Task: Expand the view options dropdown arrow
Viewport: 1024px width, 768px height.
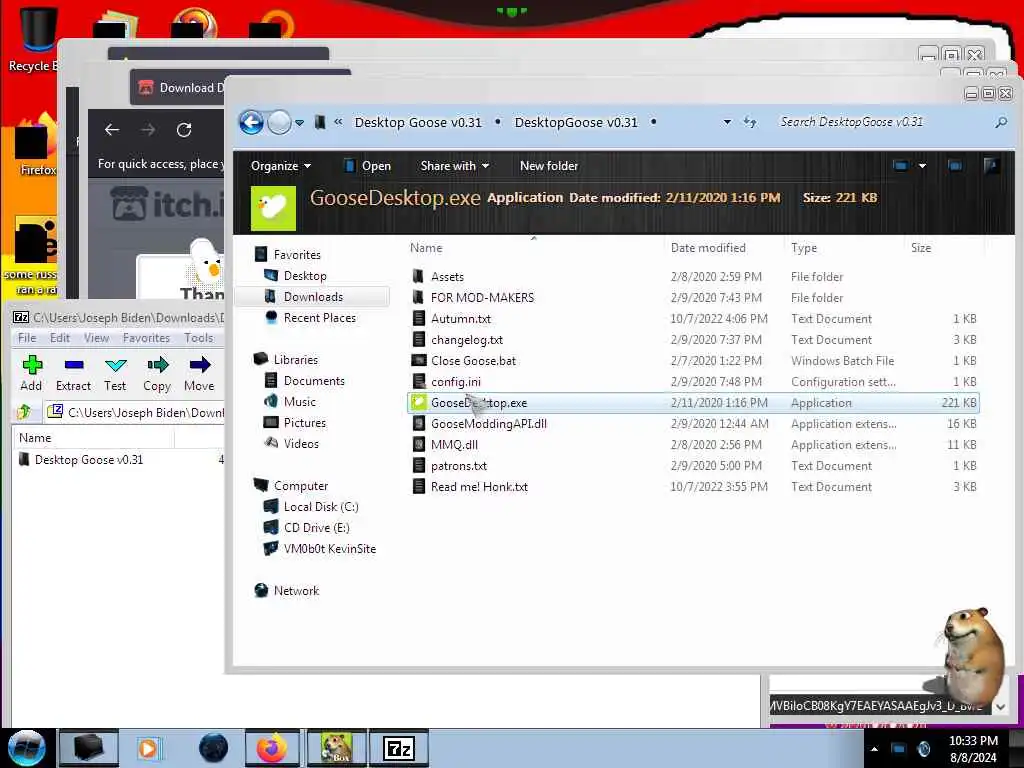Action: coord(922,166)
